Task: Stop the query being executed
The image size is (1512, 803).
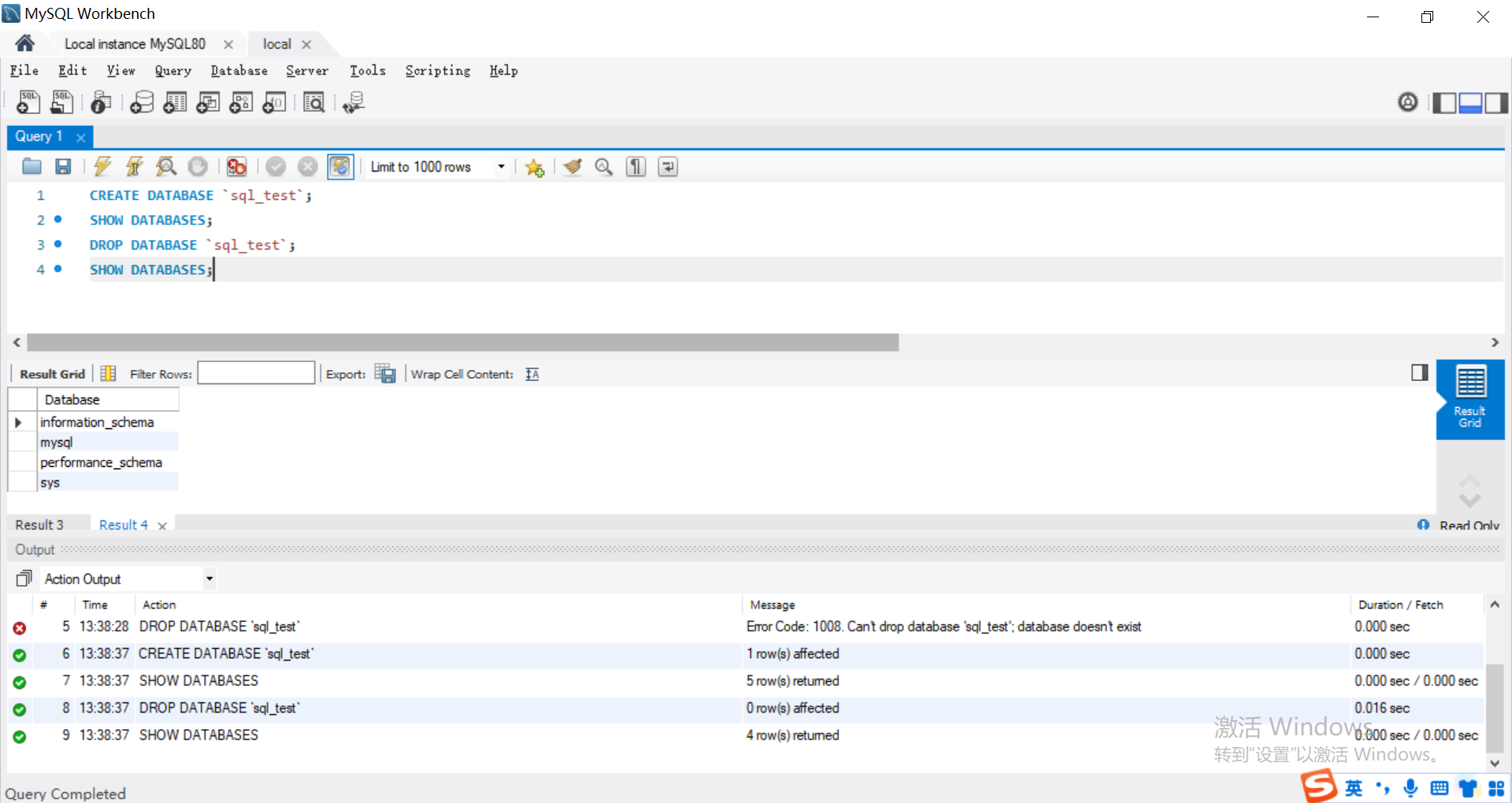Action: click(x=198, y=166)
